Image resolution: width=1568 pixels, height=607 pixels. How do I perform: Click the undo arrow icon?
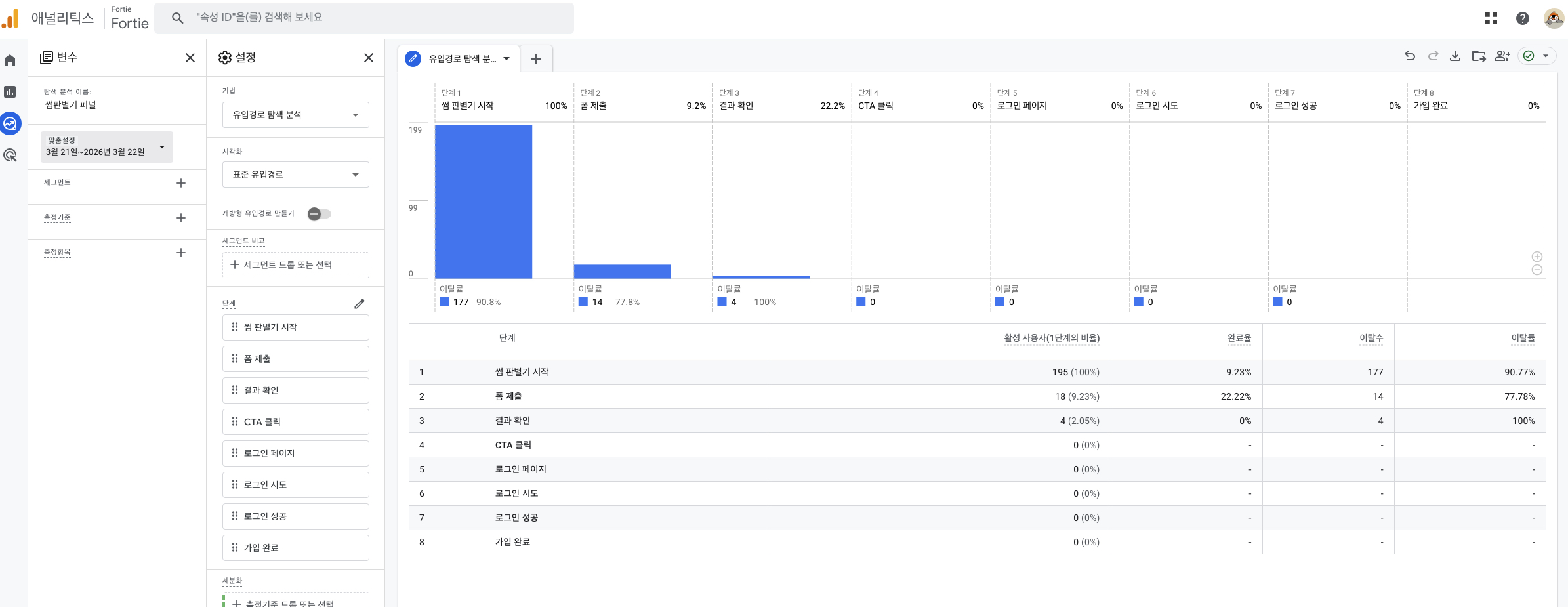pos(1410,56)
